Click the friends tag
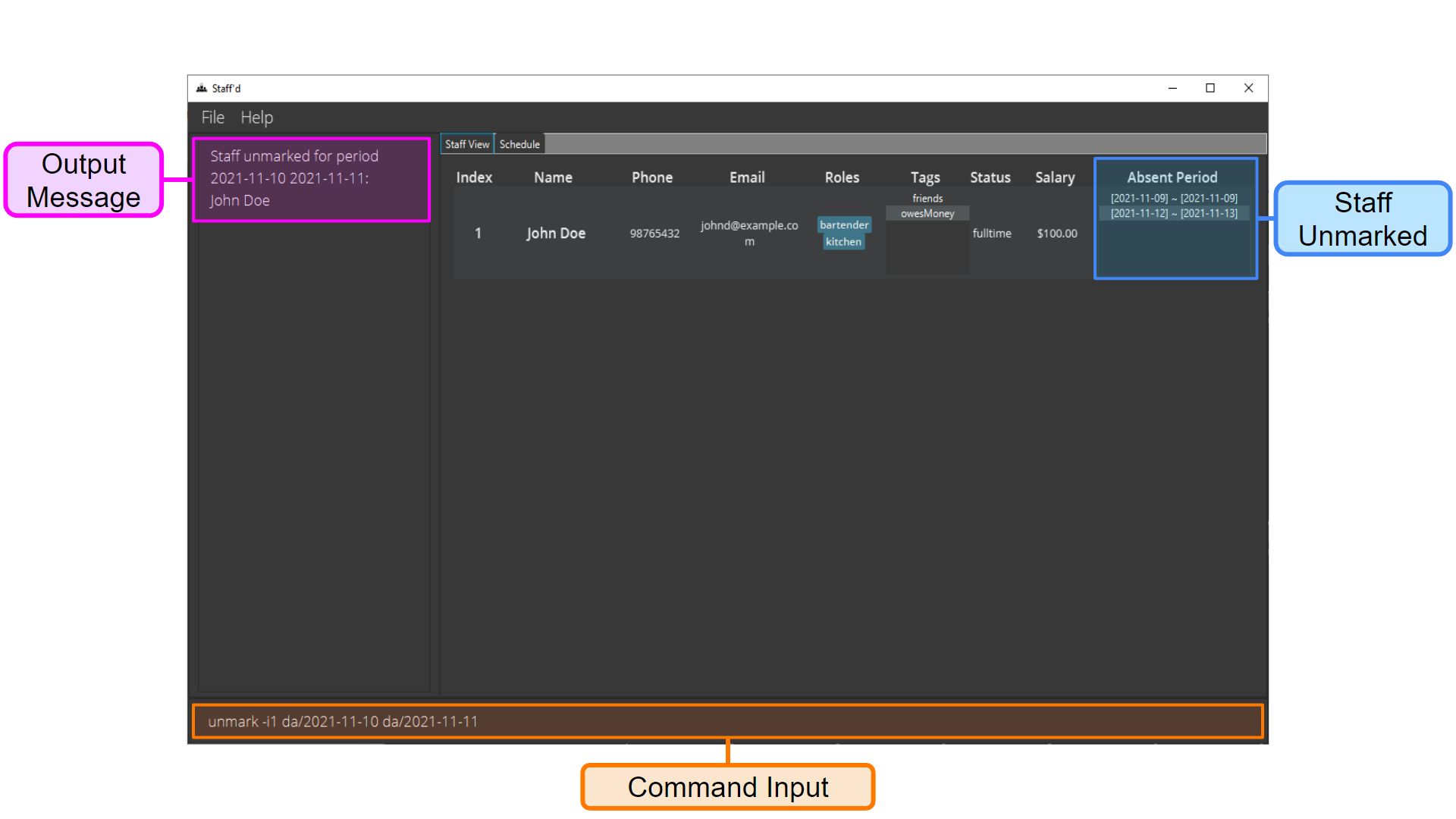1456x819 pixels. point(927,199)
